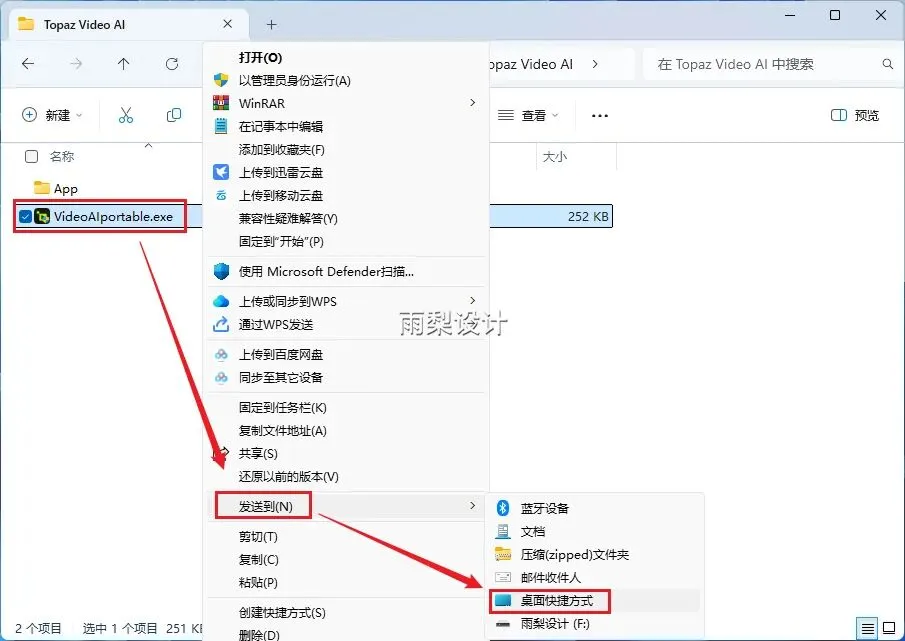Click the VideoAIportable.exe file name
The height and width of the screenshot is (641, 905).
coord(113,216)
